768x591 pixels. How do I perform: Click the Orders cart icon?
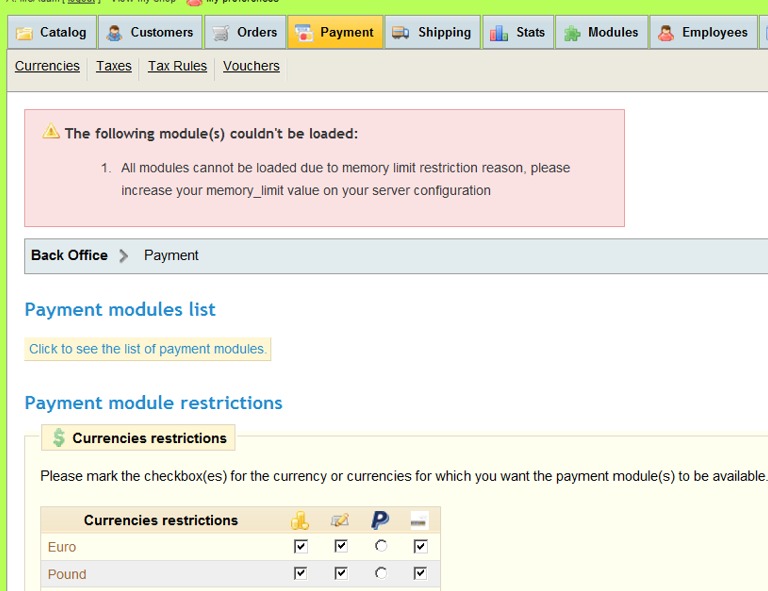coord(221,33)
